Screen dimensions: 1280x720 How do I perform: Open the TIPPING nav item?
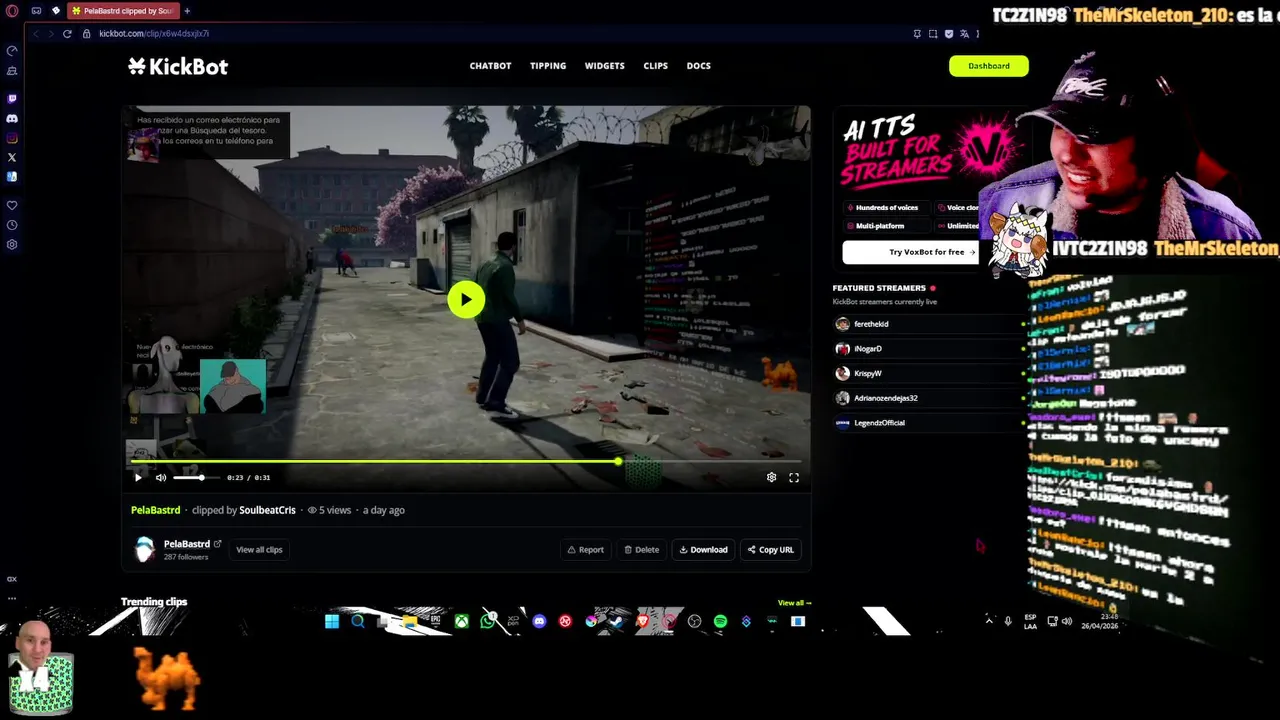point(548,66)
